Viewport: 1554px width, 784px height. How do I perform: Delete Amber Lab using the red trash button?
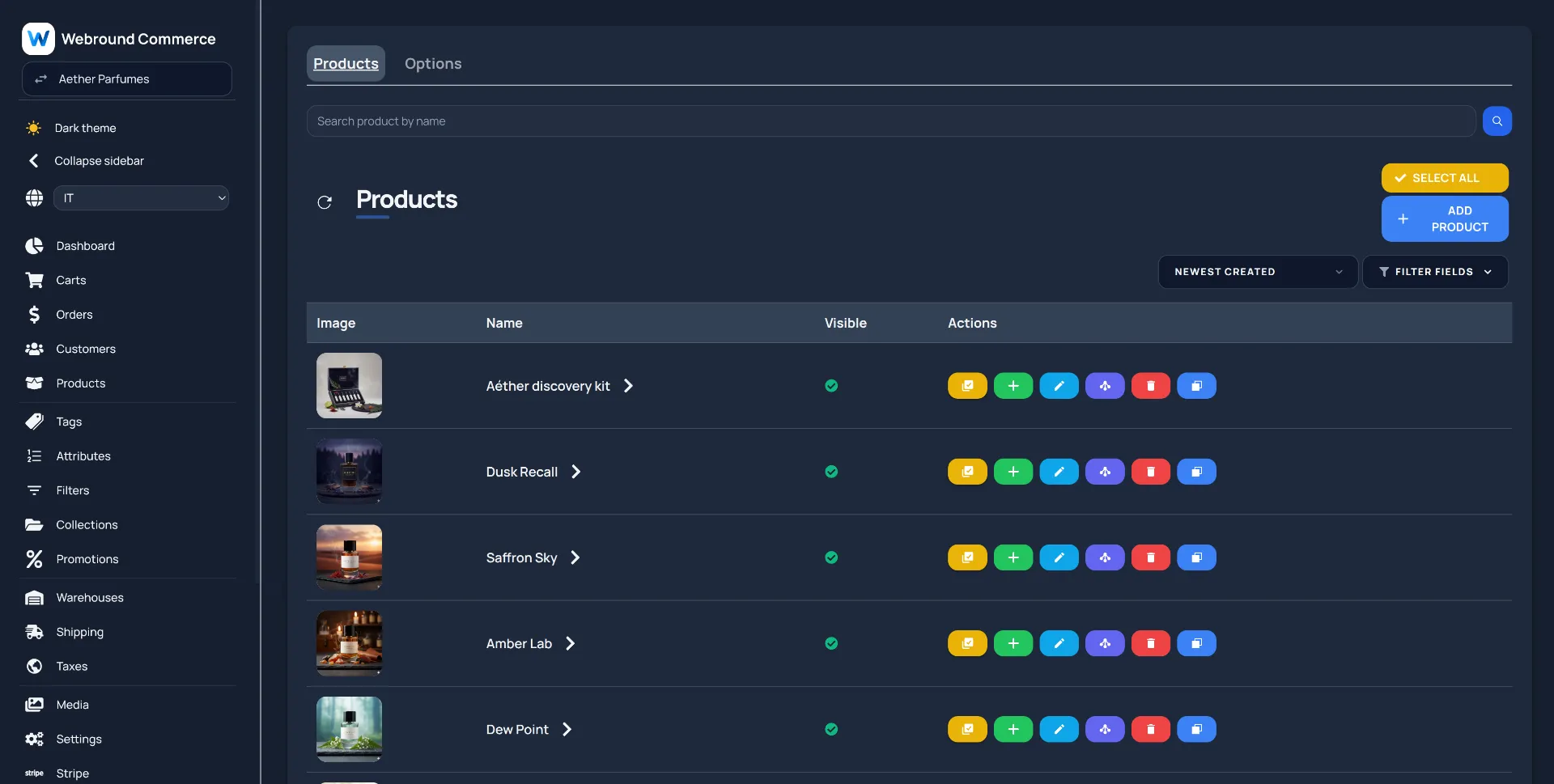(1150, 643)
